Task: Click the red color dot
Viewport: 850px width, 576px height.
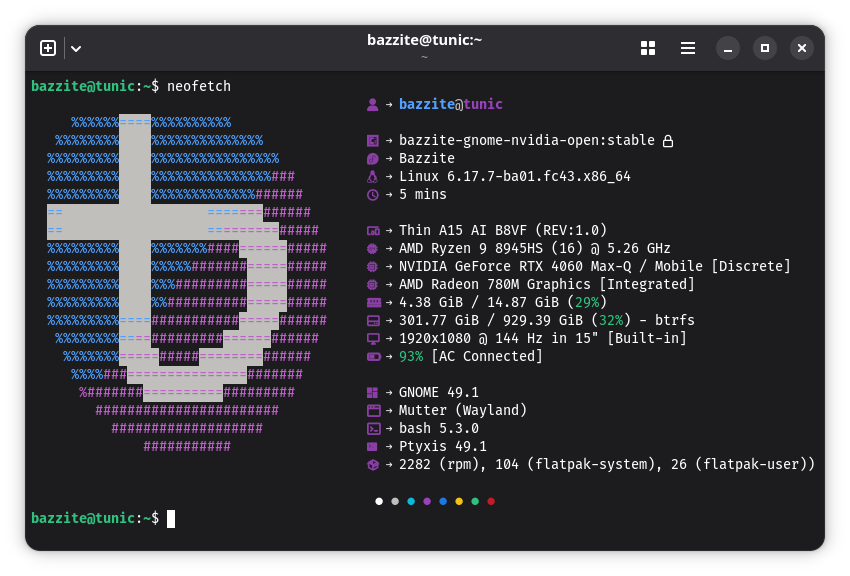Action: [x=491, y=501]
